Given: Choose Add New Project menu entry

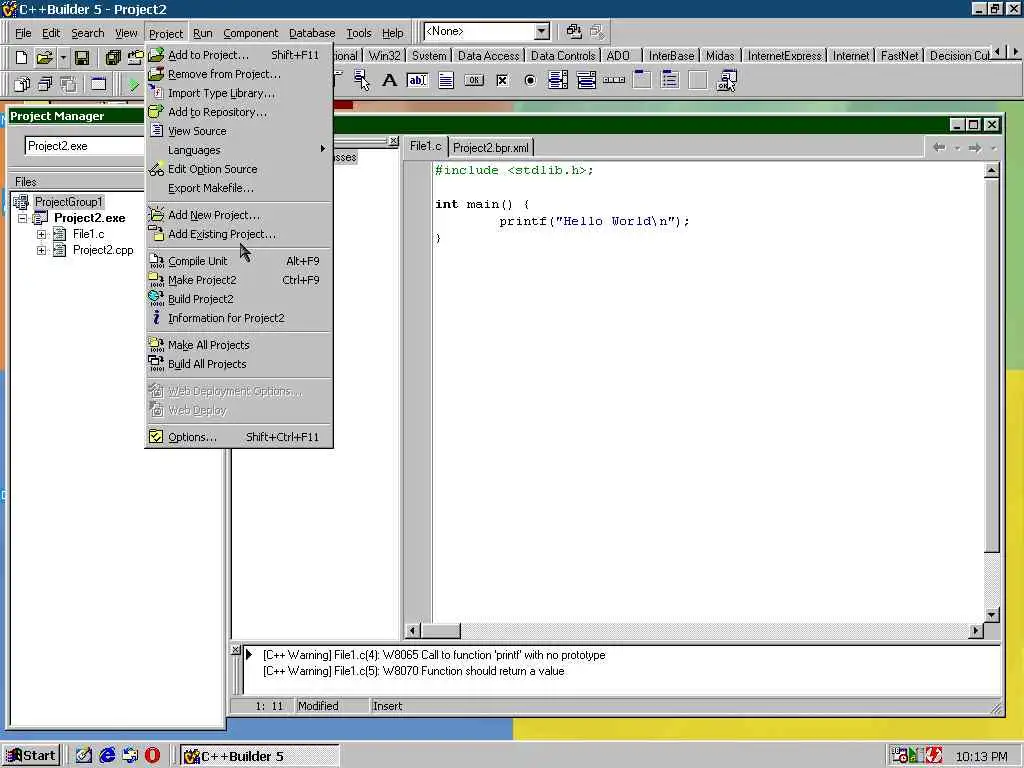Looking at the screenshot, I should coord(238,215).
